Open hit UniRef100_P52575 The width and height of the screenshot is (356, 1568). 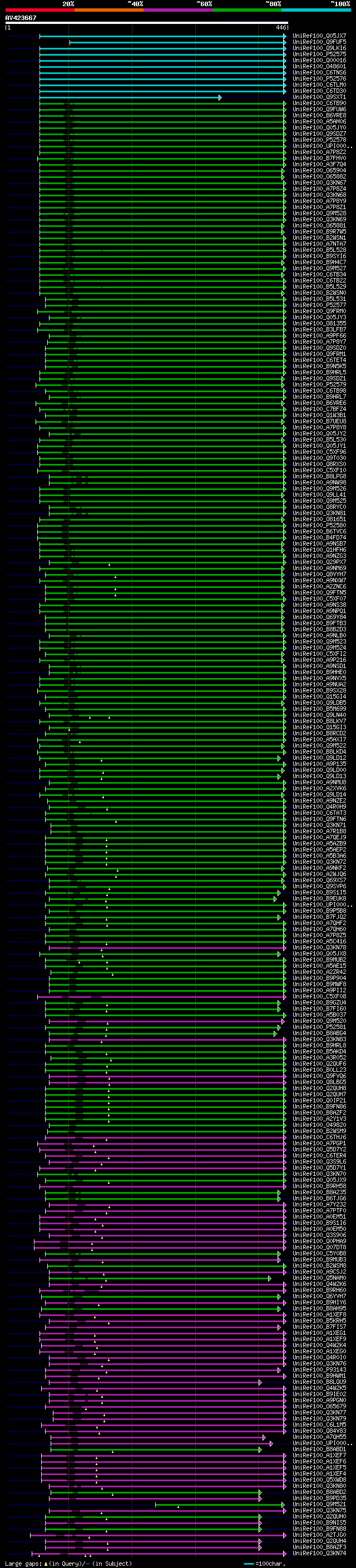coord(319,54)
